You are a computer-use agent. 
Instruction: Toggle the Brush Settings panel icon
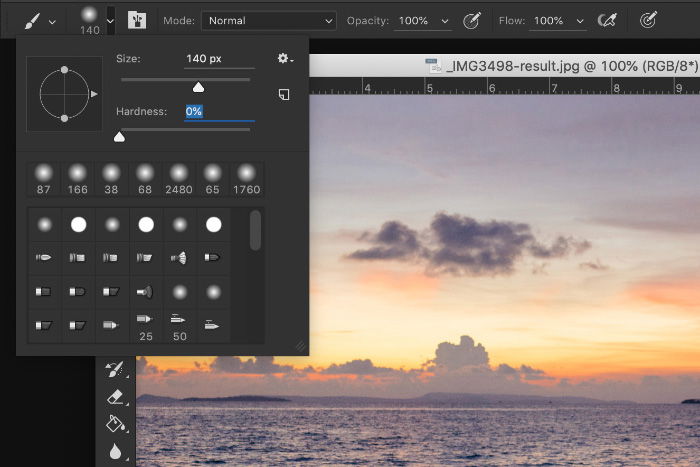(137, 21)
